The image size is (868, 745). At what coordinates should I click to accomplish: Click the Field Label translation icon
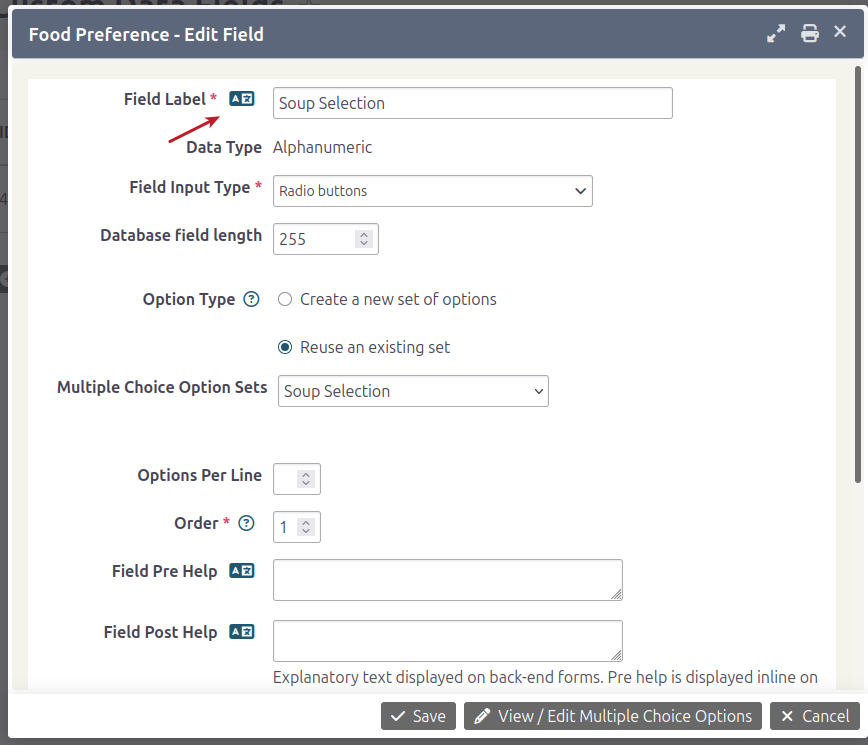click(x=241, y=99)
